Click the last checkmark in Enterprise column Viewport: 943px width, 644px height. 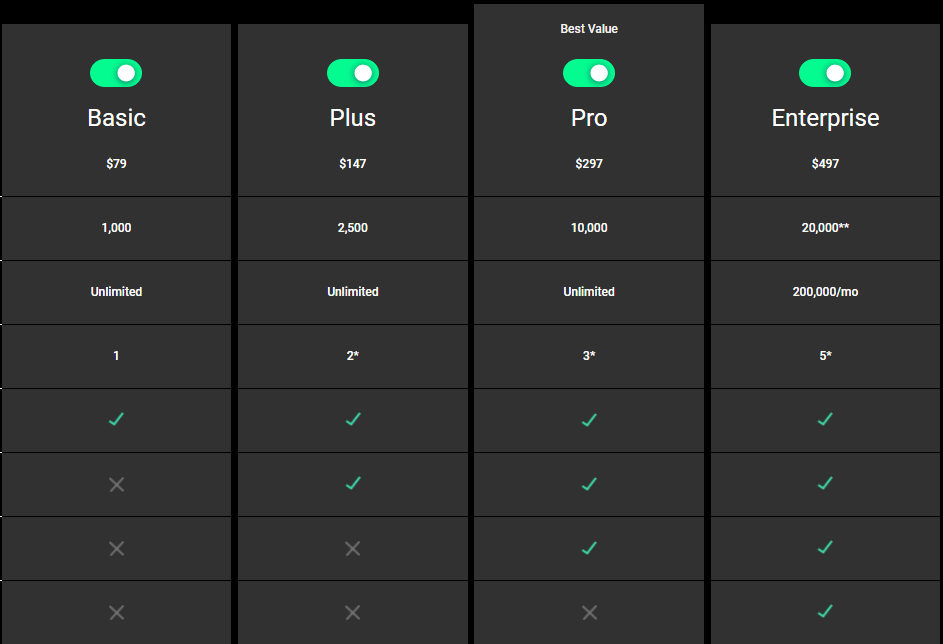(x=825, y=612)
